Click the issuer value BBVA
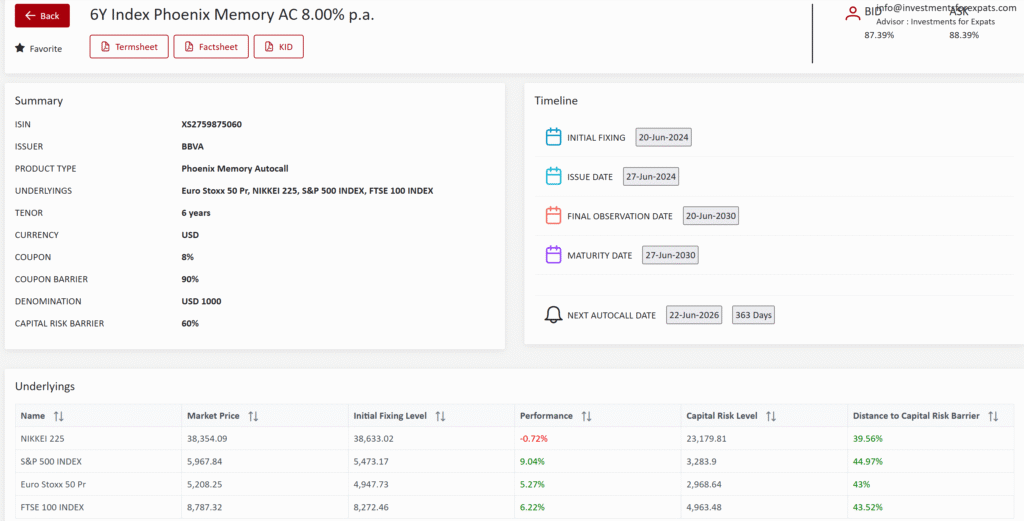Screen dimensions: 1024x521 pyautogui.click(x=193, y=146)
